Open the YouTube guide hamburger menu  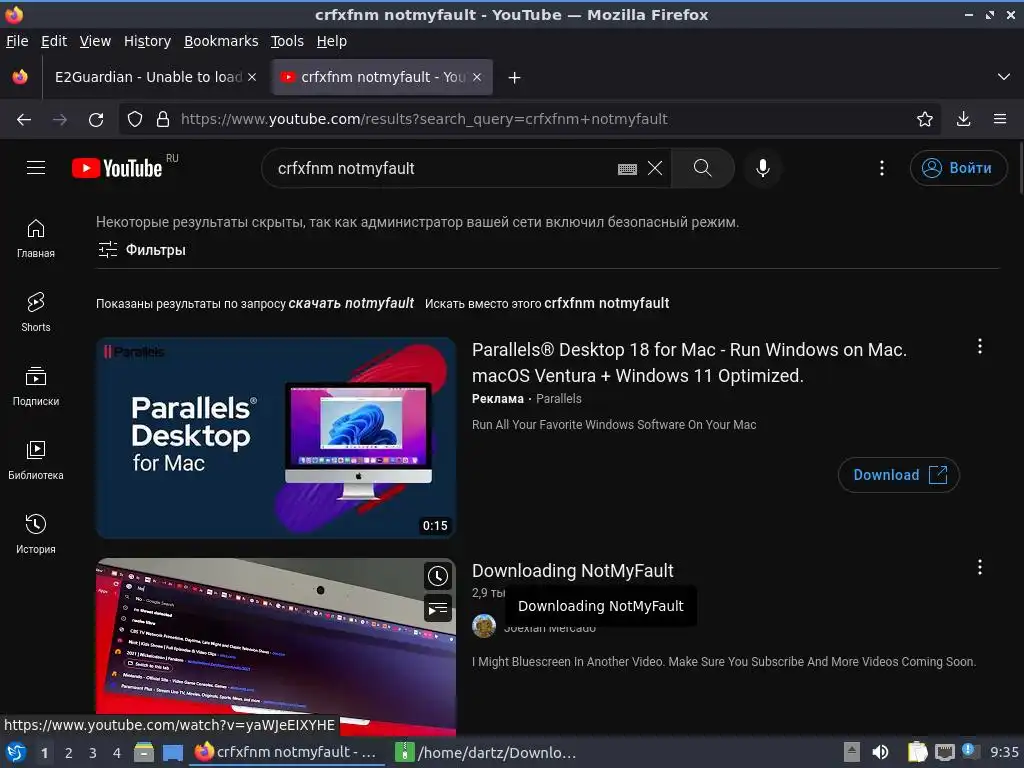click(36, 168)
